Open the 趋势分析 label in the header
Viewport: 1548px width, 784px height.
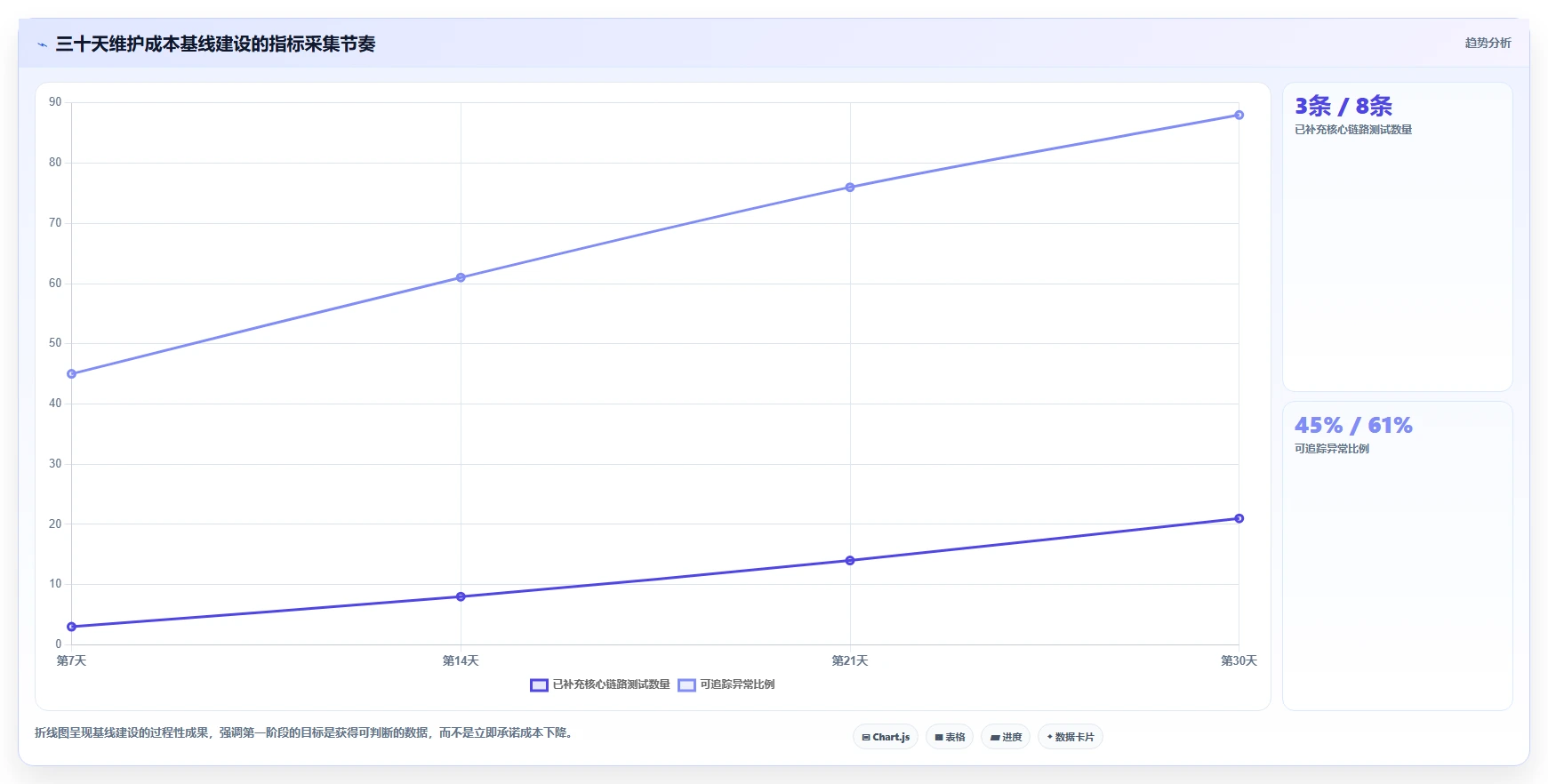[x=1488, y=43]
